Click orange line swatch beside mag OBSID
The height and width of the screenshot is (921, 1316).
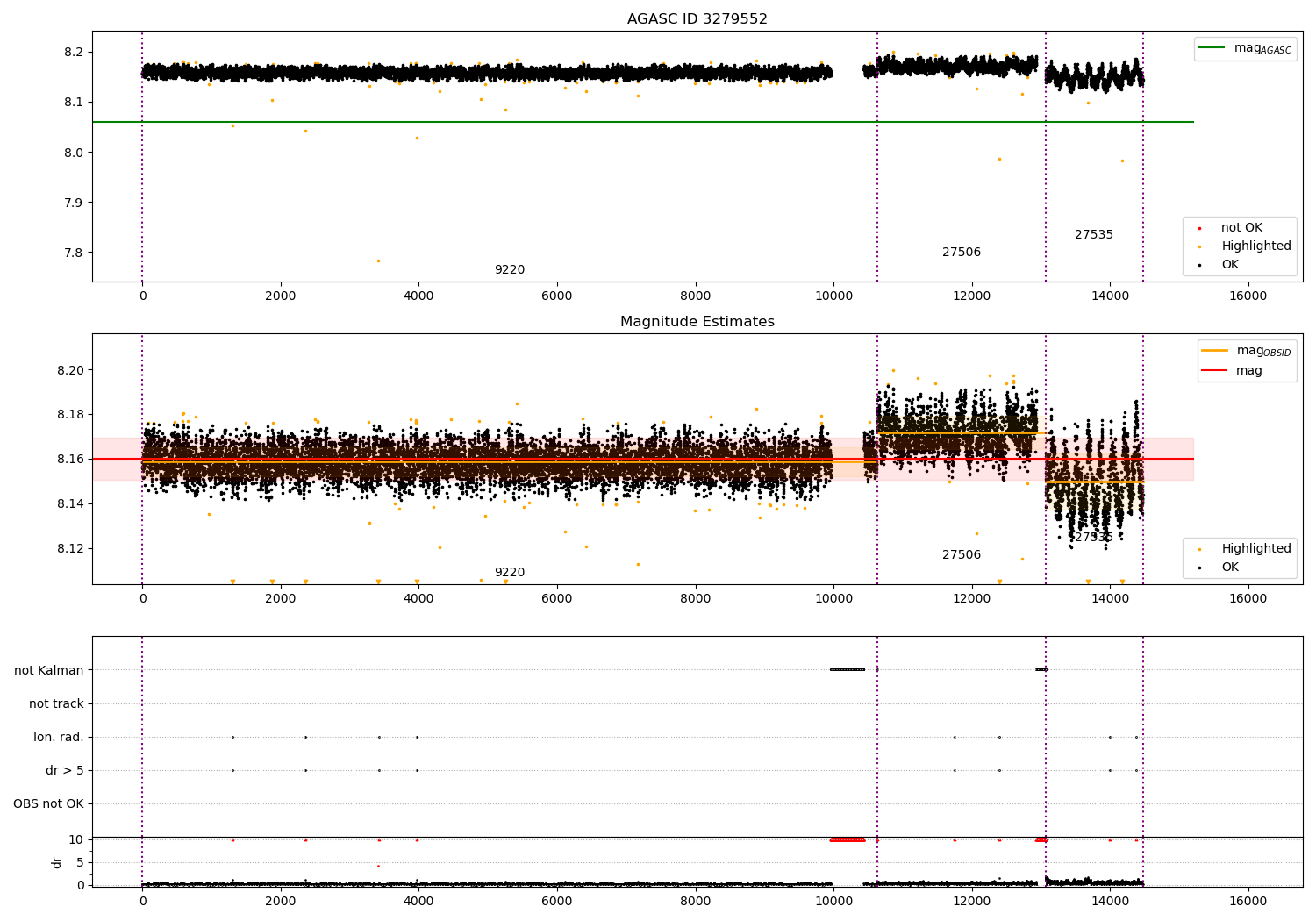tap(1215, 350)
